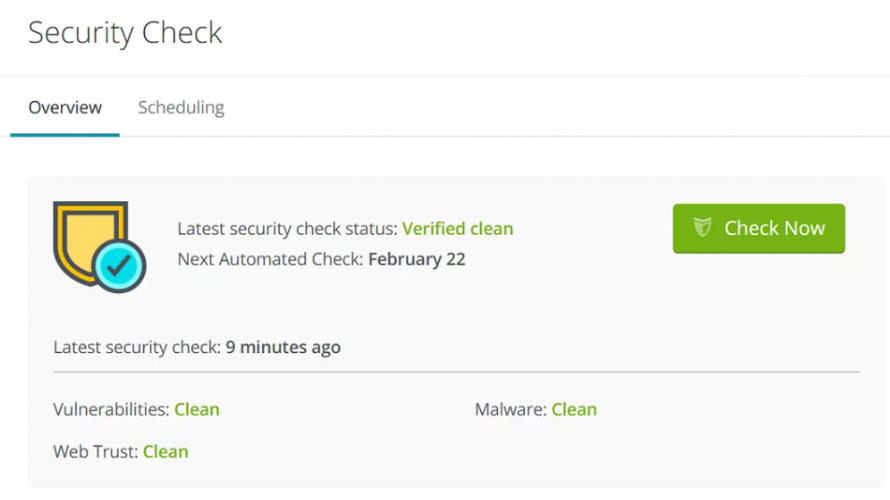Click the Verified clean status text
The height and width of the screenshot is (500, 890).
point(458,229)
